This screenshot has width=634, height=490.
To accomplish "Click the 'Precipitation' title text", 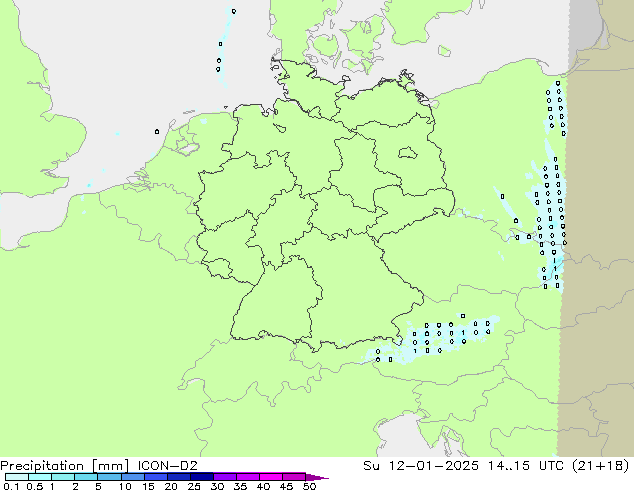I will point(42,466).
